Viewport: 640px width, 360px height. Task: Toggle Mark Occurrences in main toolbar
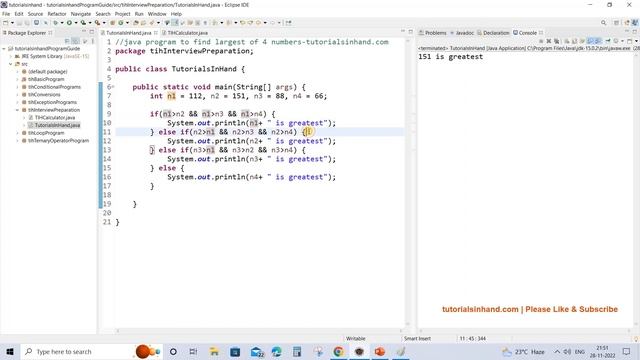point(175,23)
